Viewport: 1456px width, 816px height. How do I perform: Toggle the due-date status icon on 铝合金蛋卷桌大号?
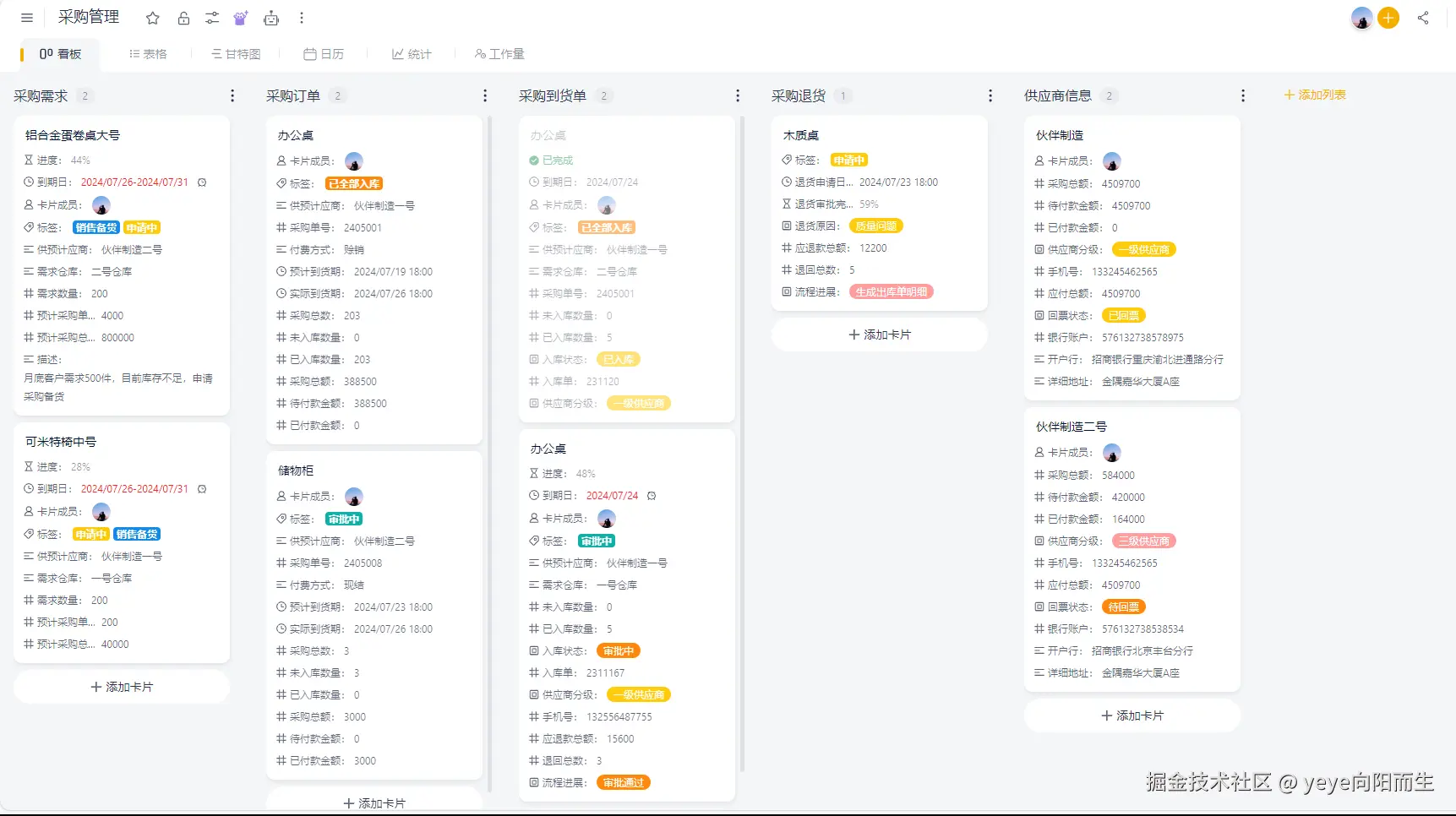(202, 182)
